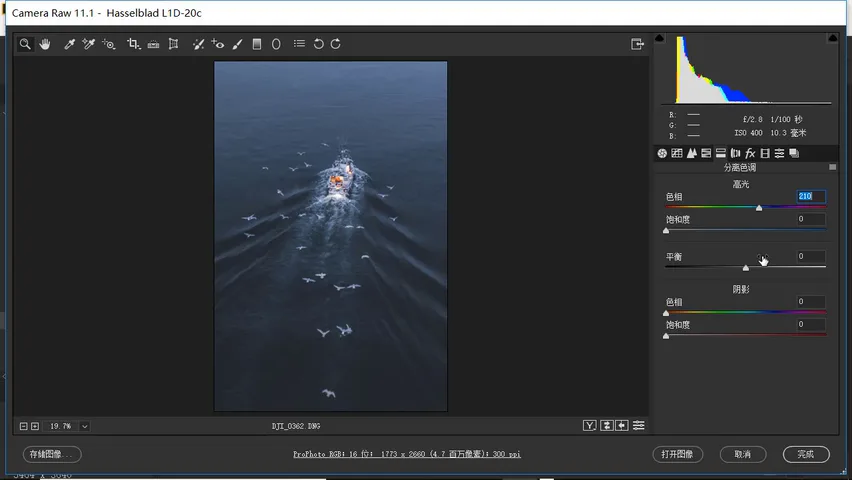Open the Effects fx panel tab

pyautogui.click(x=750, y=153)
